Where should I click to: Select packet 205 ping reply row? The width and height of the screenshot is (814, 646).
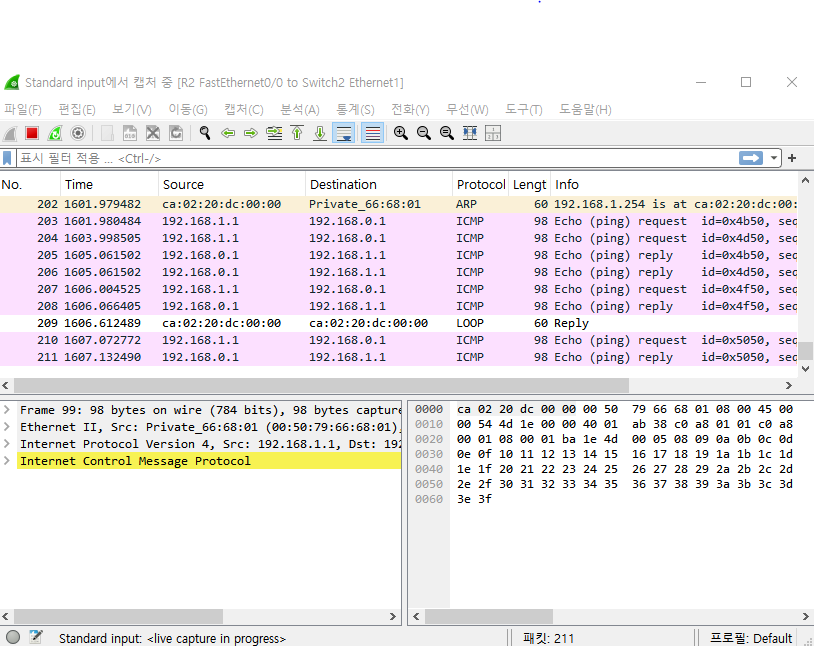[x=399, y=255]
